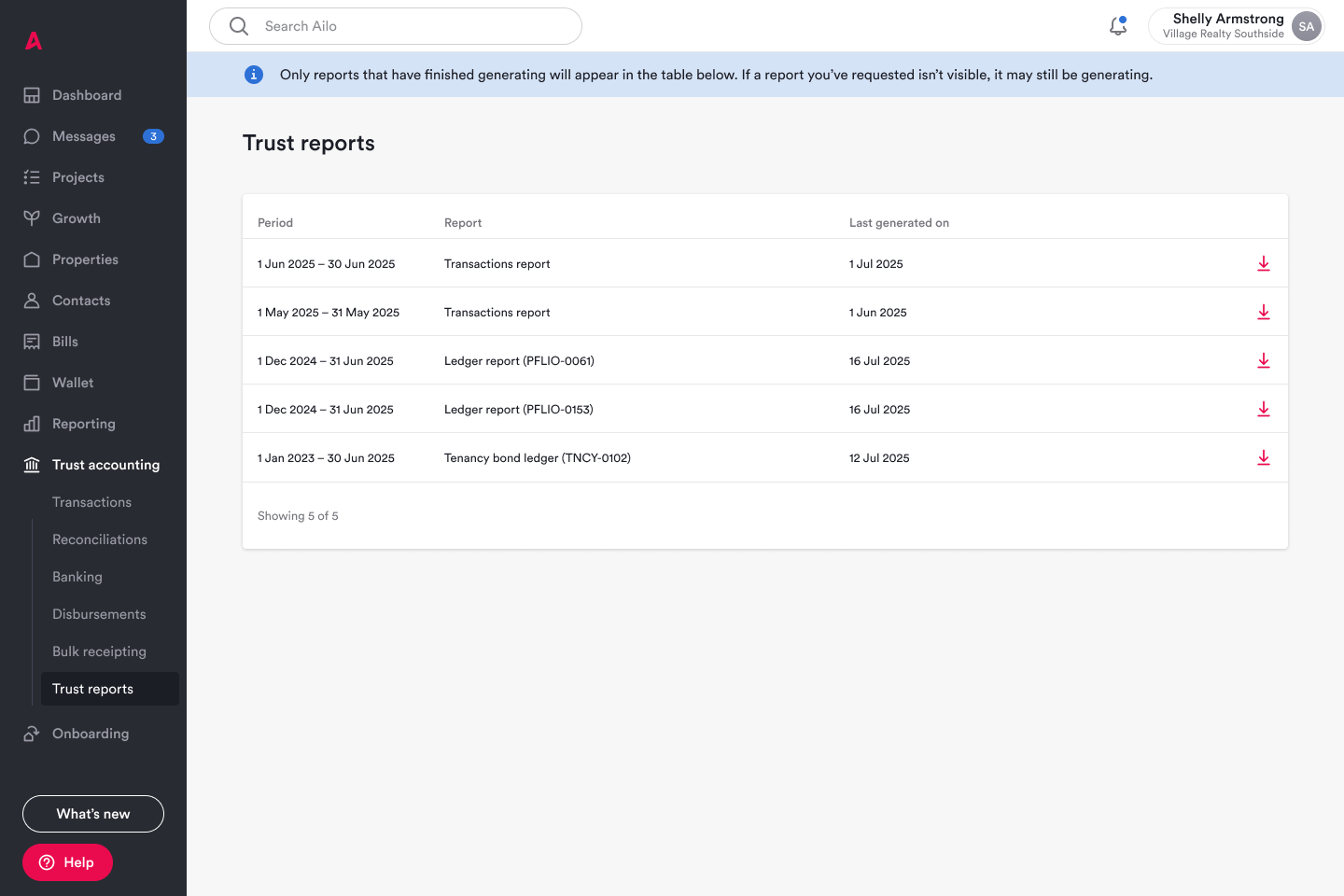
Task: Open Shelly Armstrong account menu
Action: pos(1236,26)
